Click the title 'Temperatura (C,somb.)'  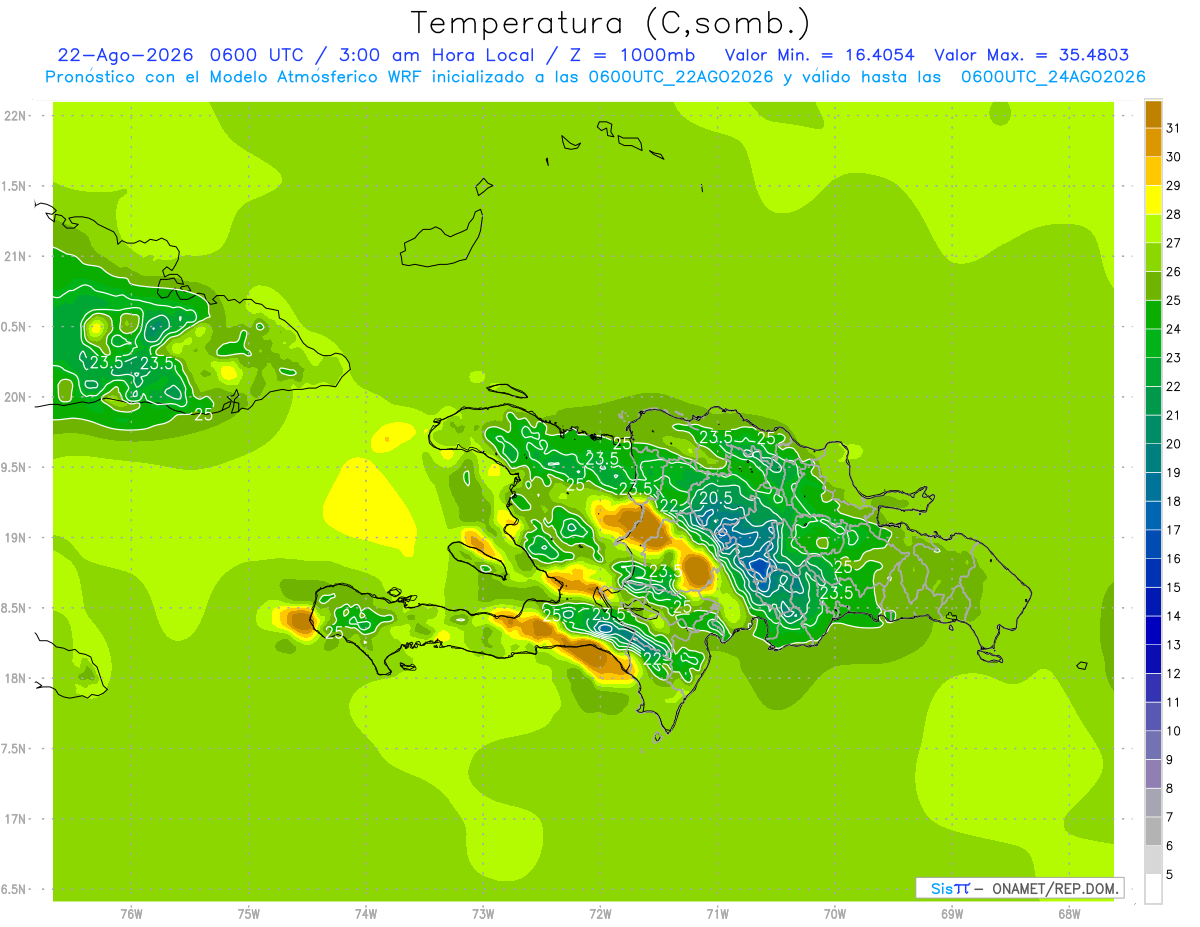pos(610,23)
